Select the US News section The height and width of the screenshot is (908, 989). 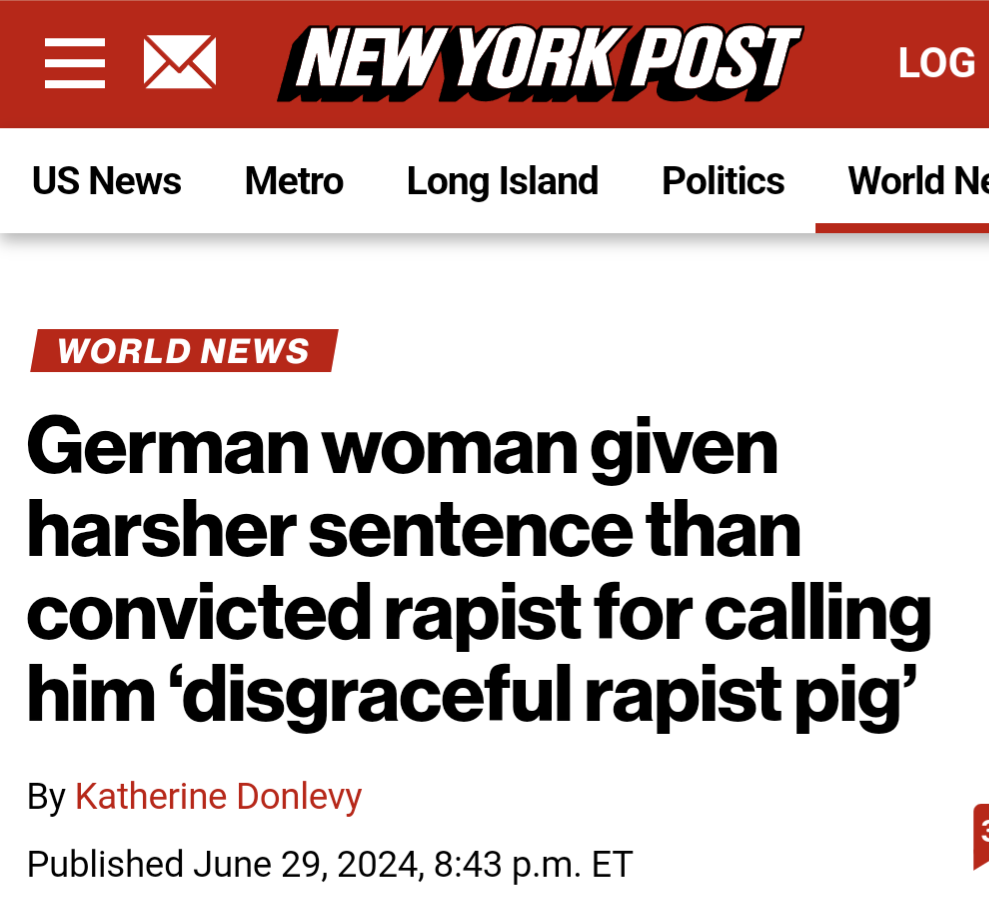(107, 181)
